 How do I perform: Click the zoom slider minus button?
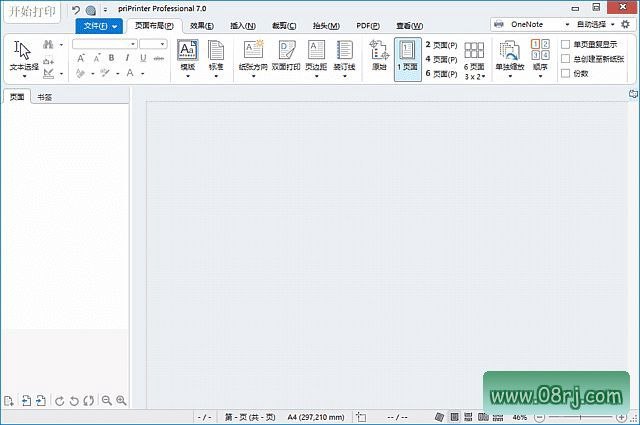coord(540,417)
